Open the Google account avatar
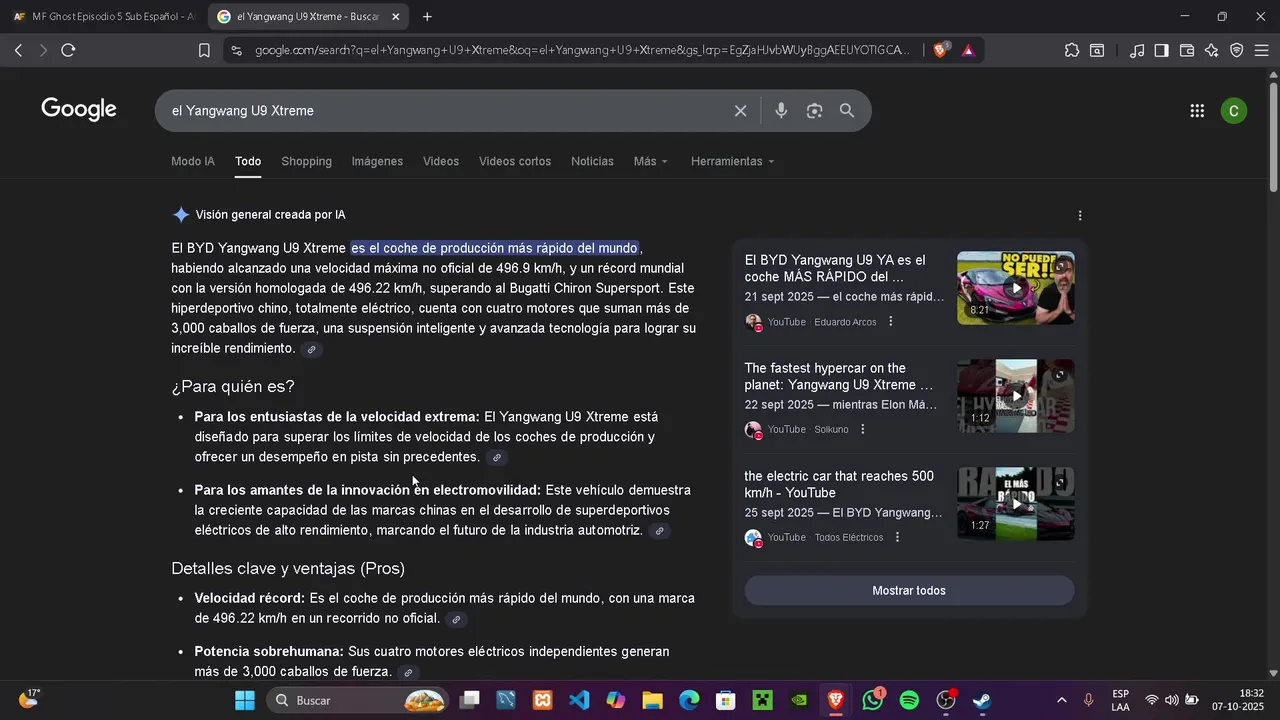The image size is (1280, 720). [x=1234, y=111]
